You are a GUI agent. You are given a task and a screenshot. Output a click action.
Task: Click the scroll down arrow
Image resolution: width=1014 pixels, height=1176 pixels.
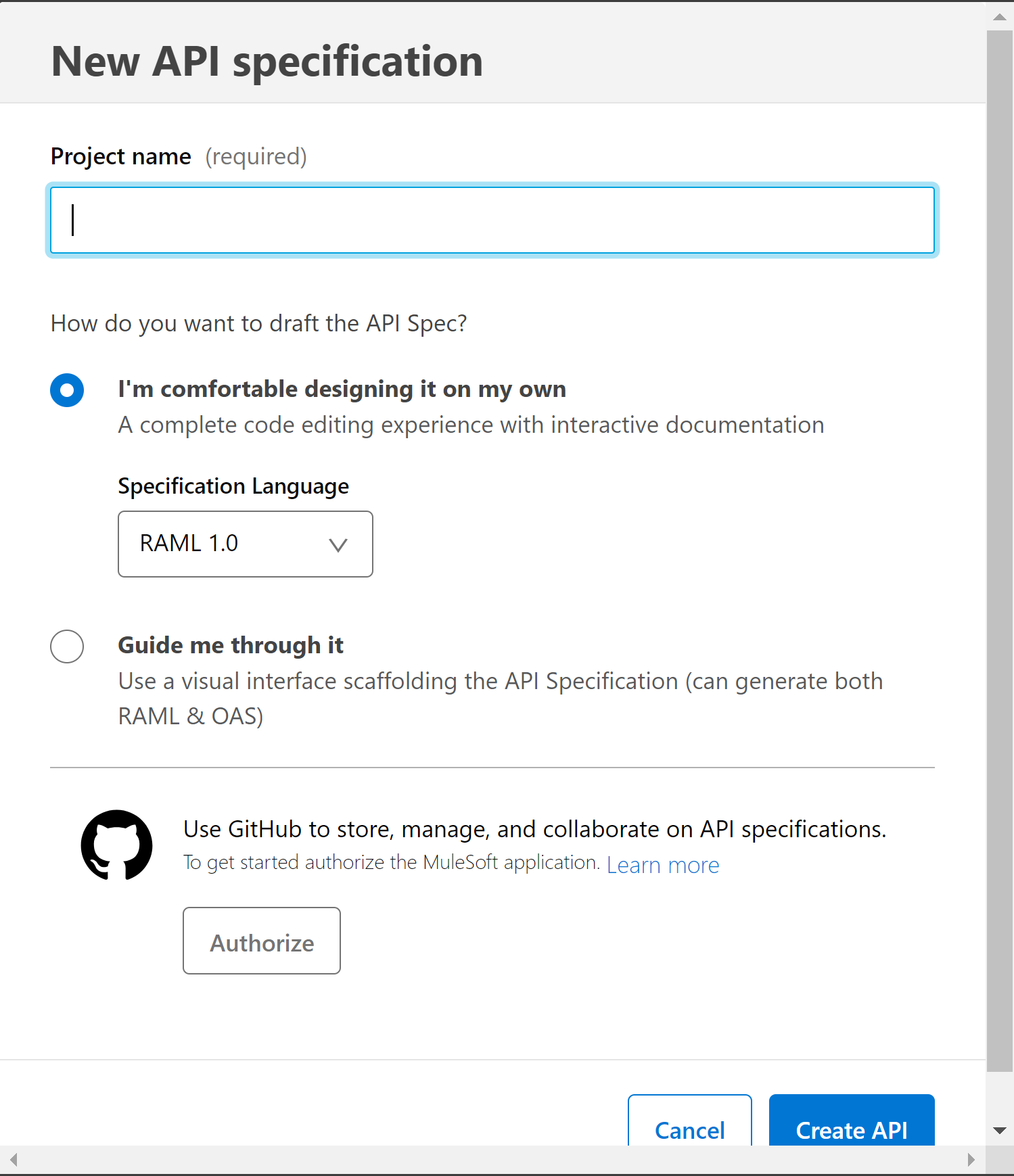(1000, 1130)
